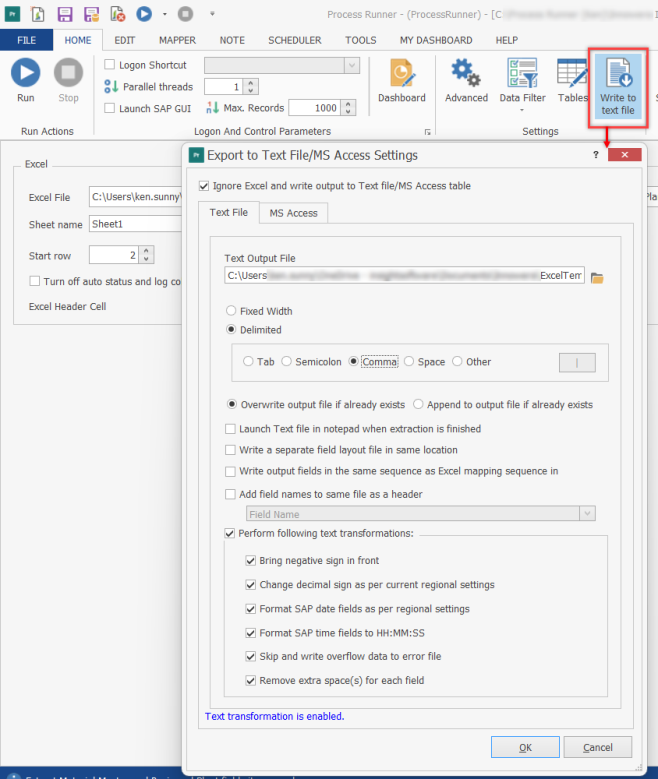Open the Run dropdown arrow in quick access toolbar
This screenshot has height=779, width=658.
(x=165, y=14)
